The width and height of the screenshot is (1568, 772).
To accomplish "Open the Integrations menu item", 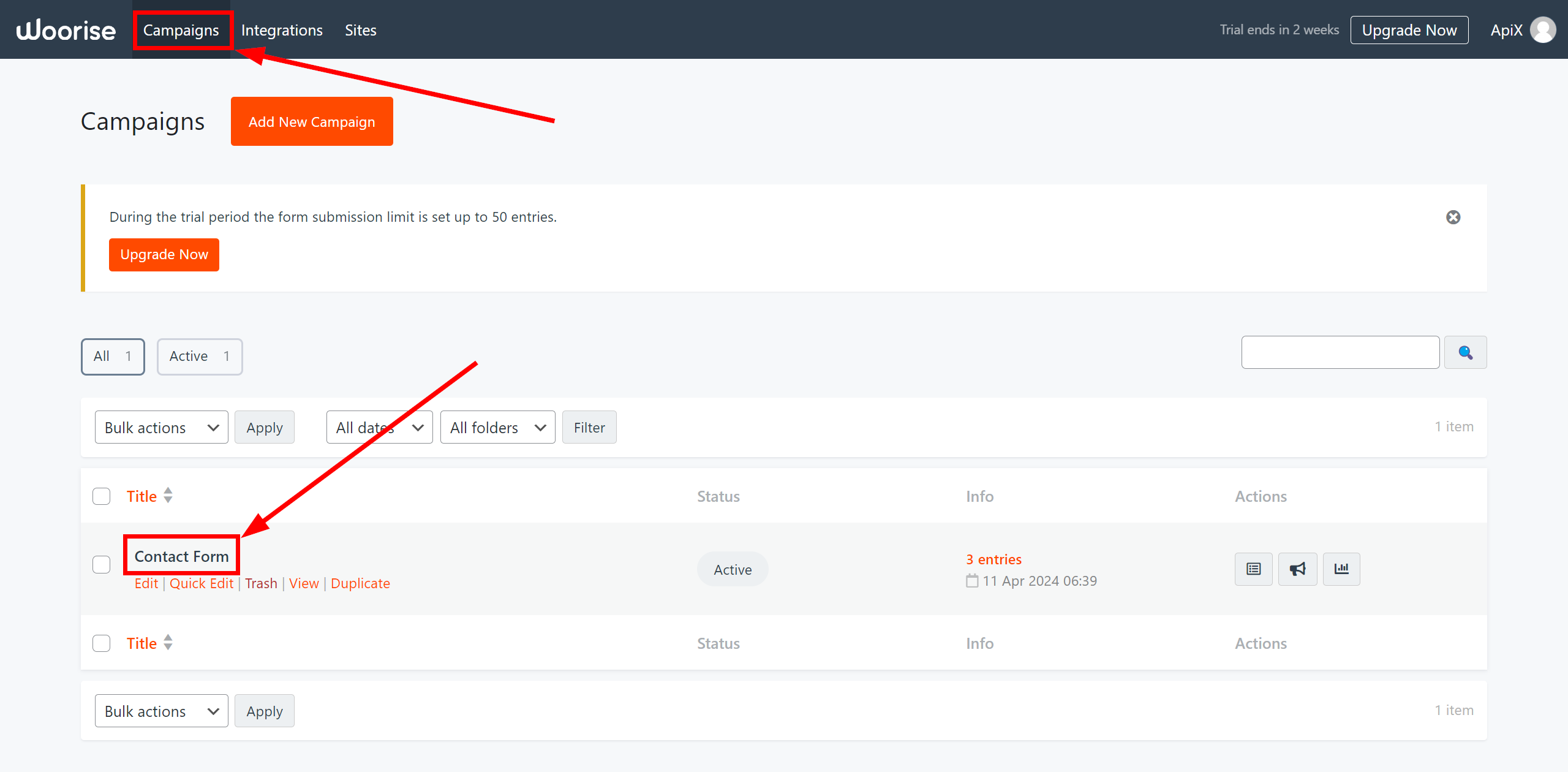I will [x=283, y=30].
